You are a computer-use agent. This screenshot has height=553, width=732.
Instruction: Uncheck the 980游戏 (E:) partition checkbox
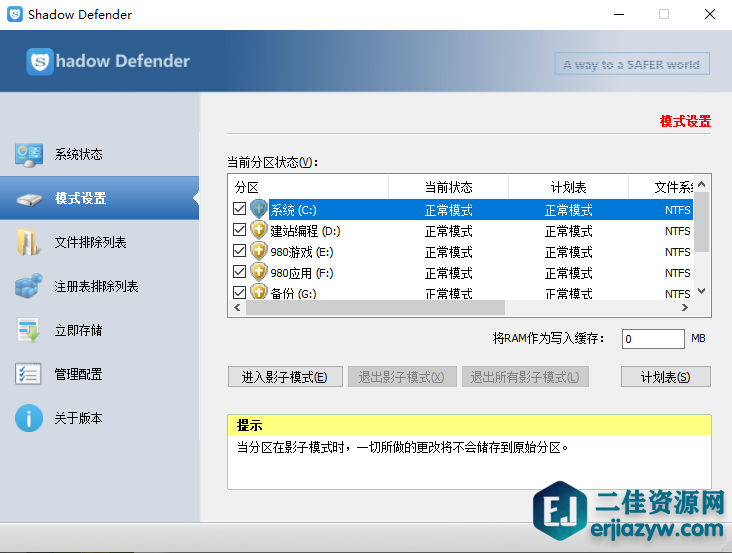(x=239, y=251)
